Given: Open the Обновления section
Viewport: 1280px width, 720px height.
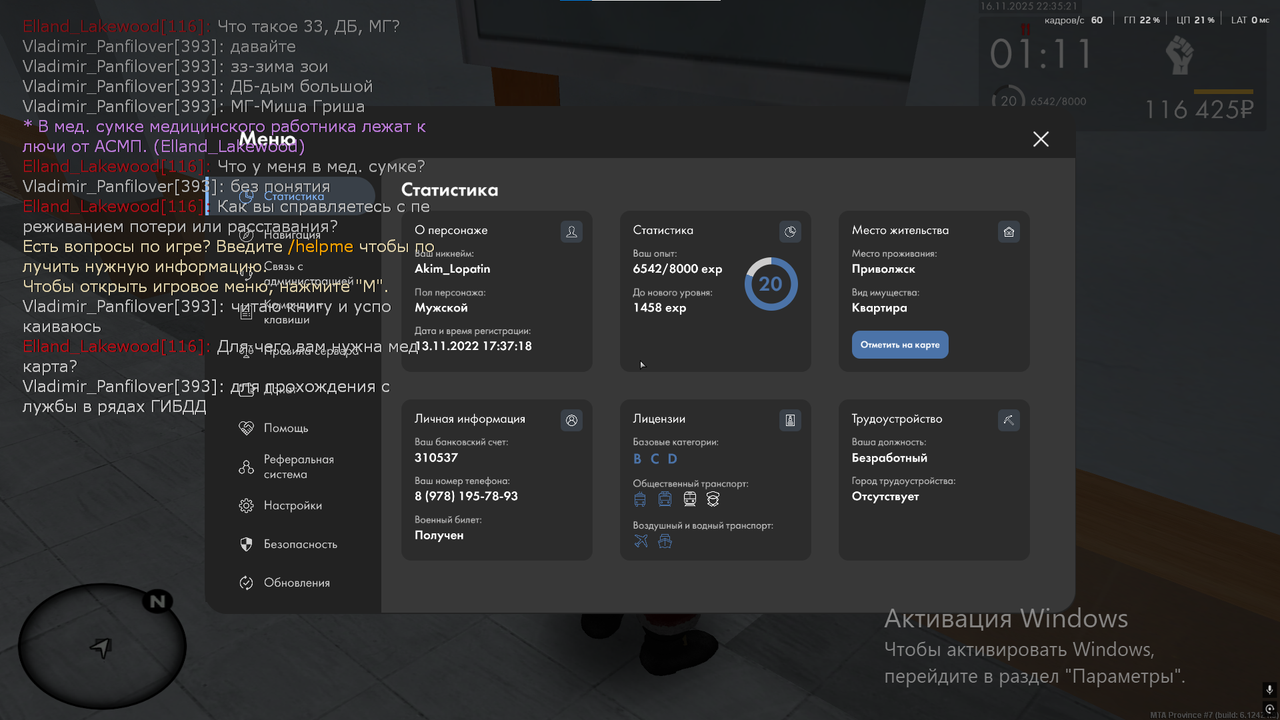Looking at the screenshot, I should tap(296, 583).
